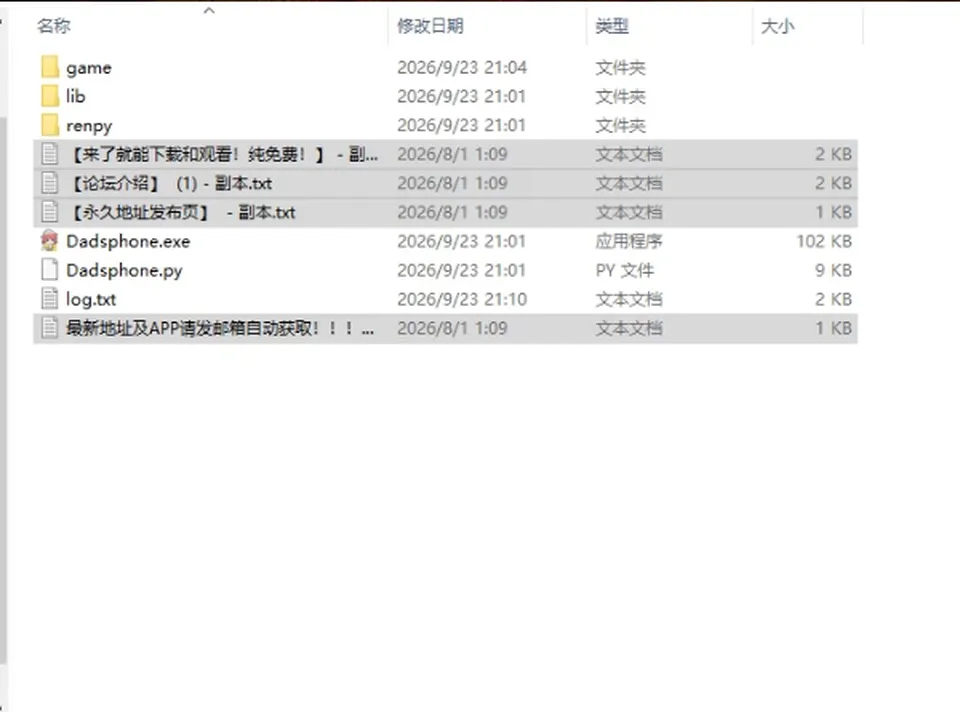
Task: Click the log.txt document icon
Action: (x=50, y=299)
